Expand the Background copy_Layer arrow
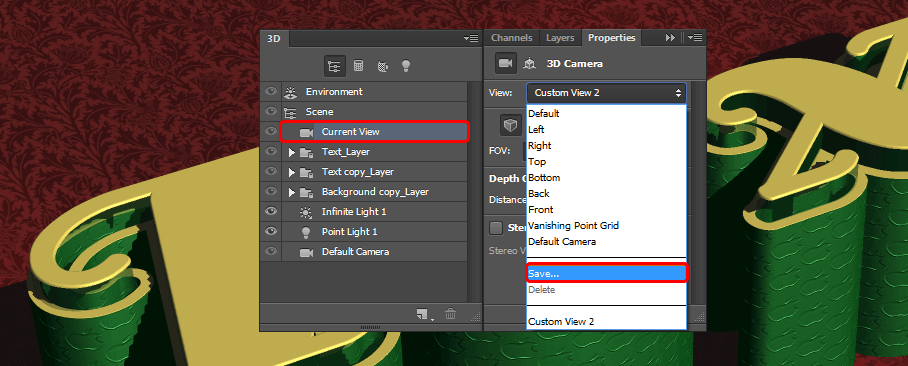Image resolution: width=908 pixels, height=366 pixels. coord(292,192)
